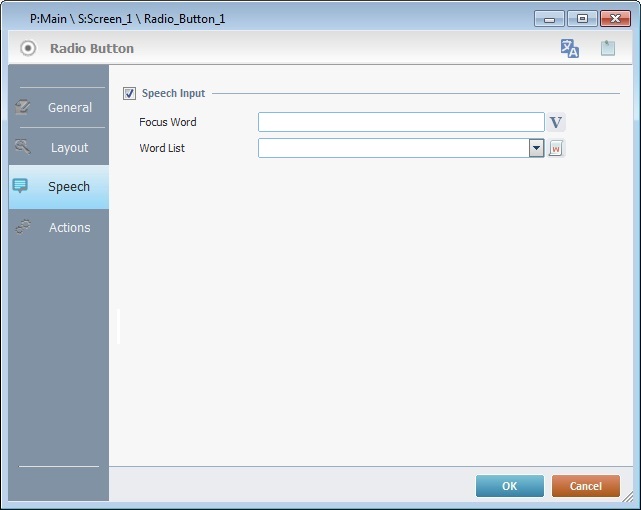The height and width of the screenshot is (510, 641).
Task: Select the Actions tab label
Action: click(69, 227)
